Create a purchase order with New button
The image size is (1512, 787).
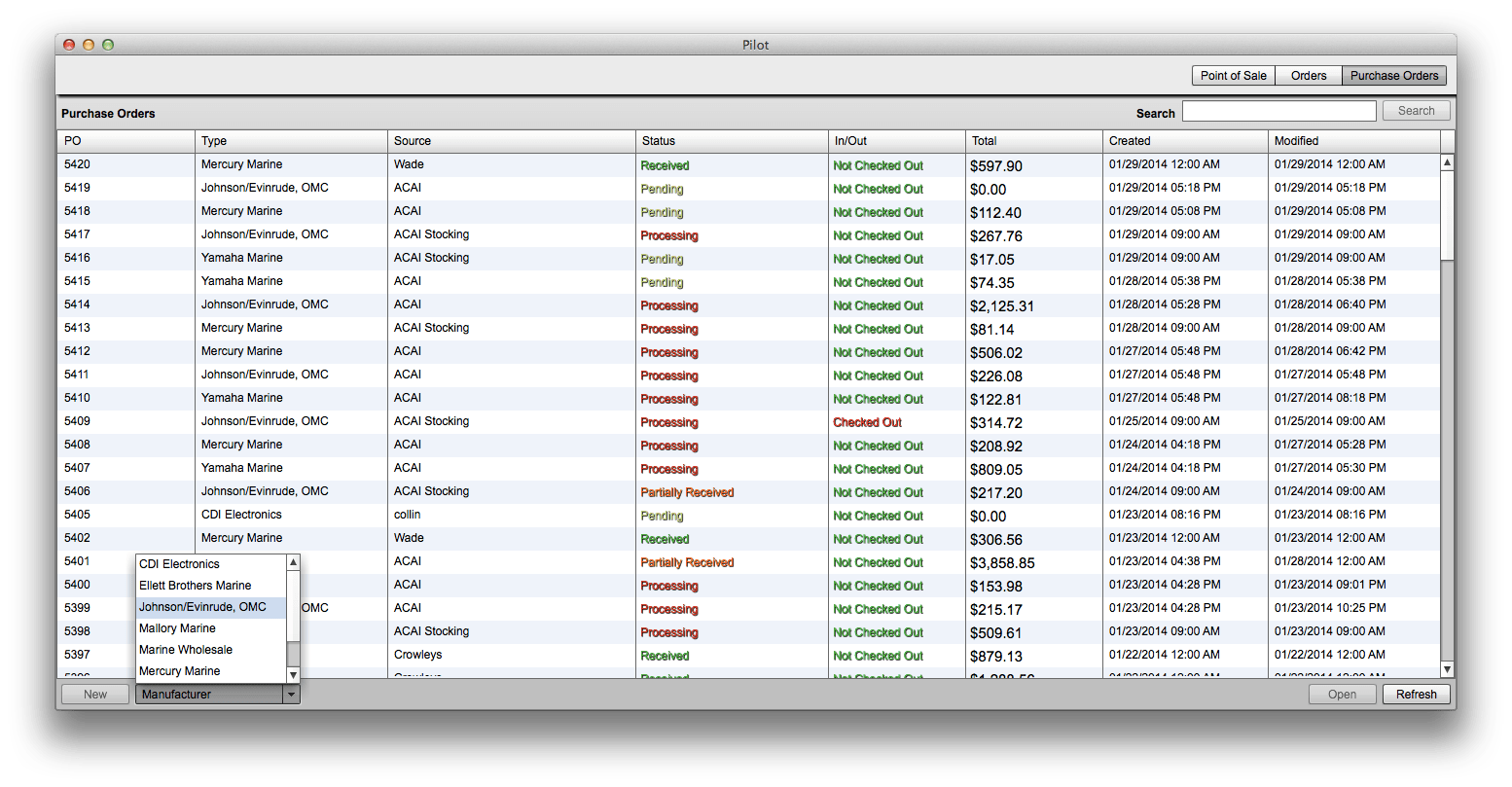[95, 695]
